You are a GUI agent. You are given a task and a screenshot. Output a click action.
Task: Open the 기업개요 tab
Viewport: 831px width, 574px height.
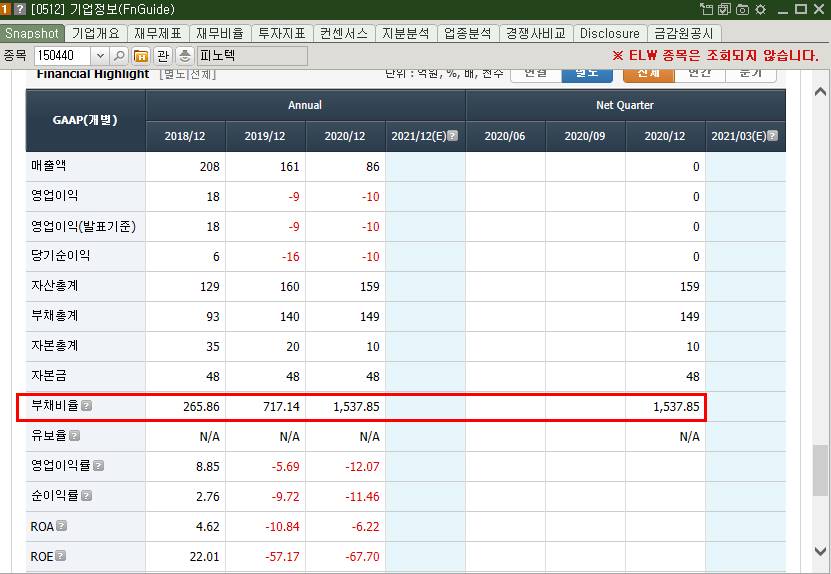(96, 33)
